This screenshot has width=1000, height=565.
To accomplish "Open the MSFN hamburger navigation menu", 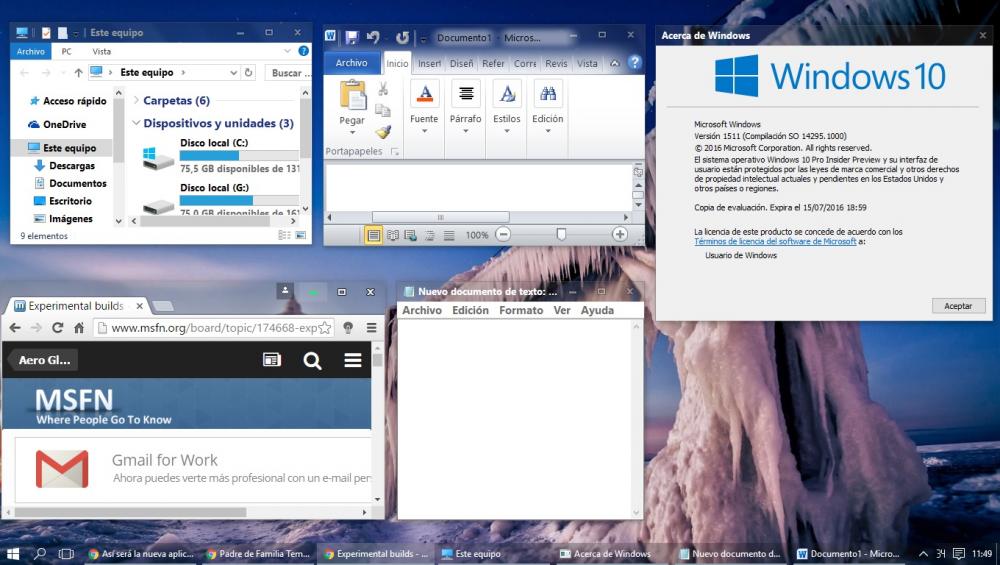I will [x=353, y=361].
